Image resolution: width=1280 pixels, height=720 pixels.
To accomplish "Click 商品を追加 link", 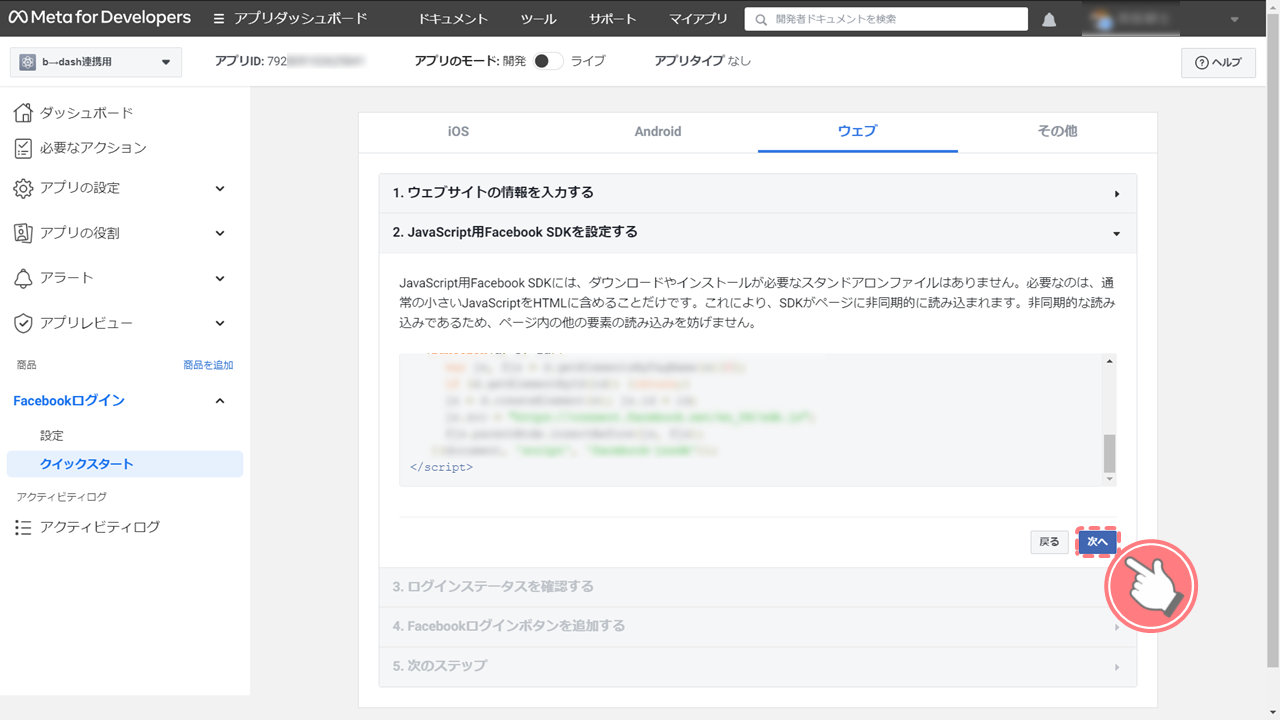I will coord(208,365).
